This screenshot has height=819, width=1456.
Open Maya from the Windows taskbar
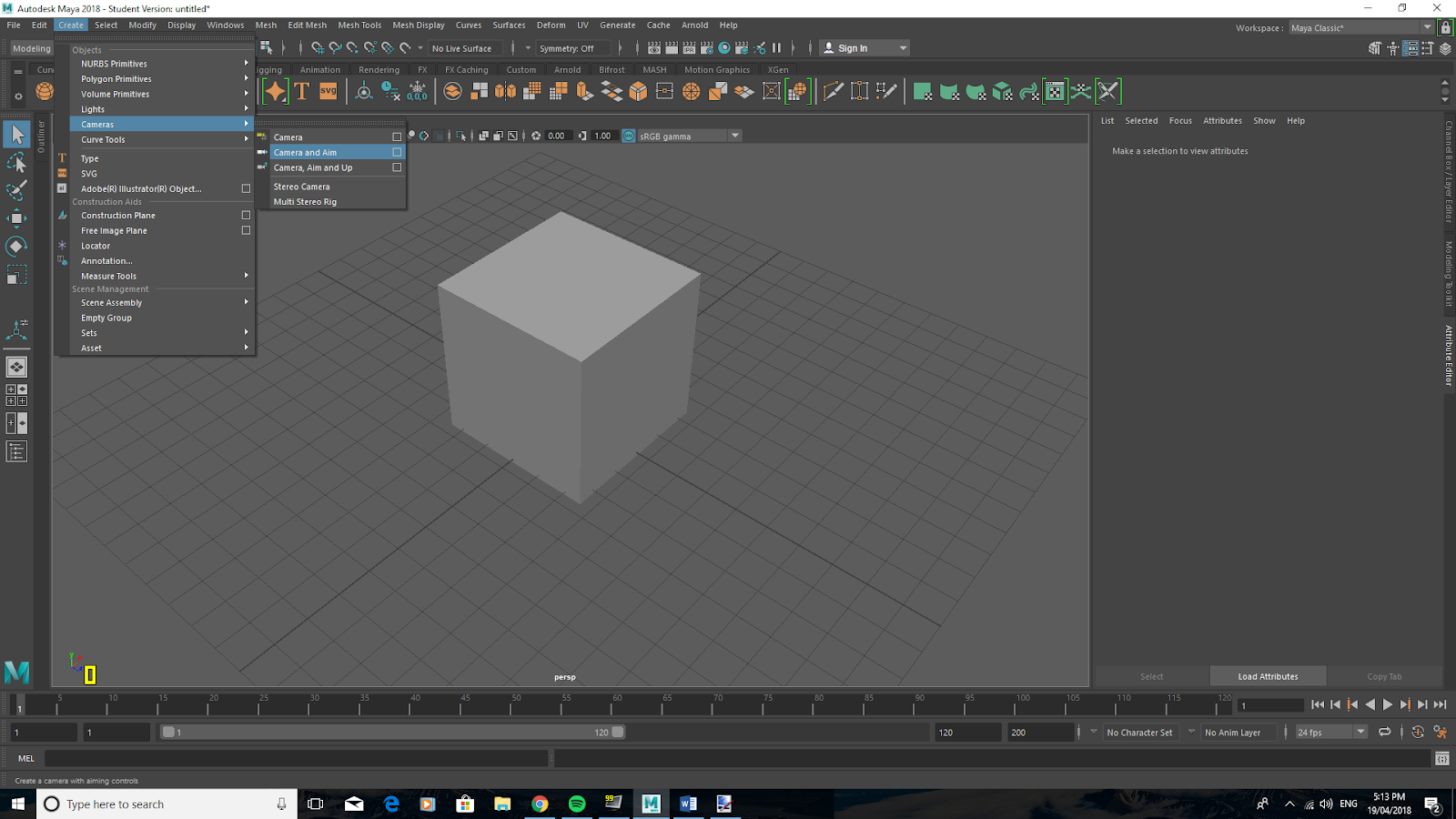tap(650, 804)
